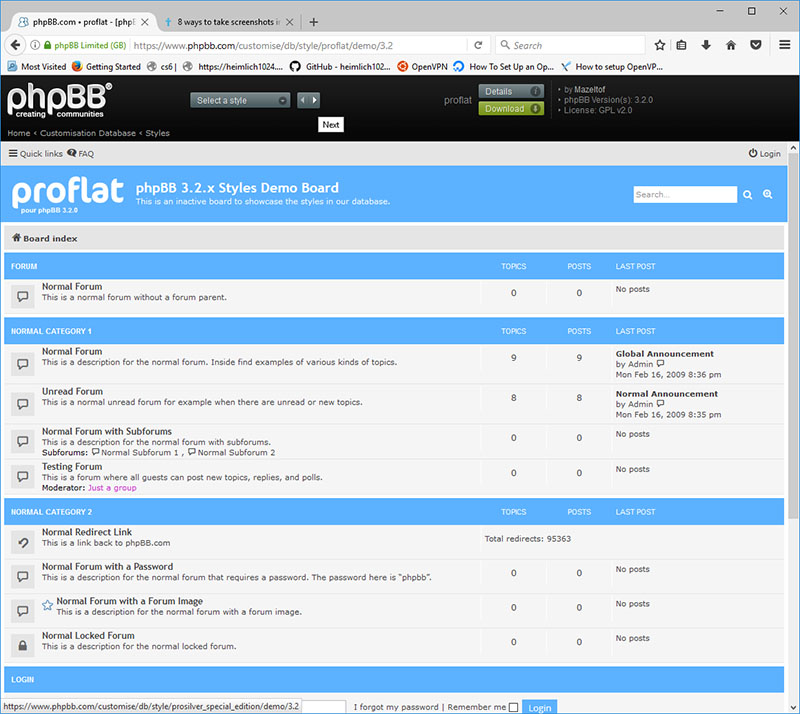800x714 pixels.
Task: Go back with the browser back arrow
Action: [x=15, y=45]
